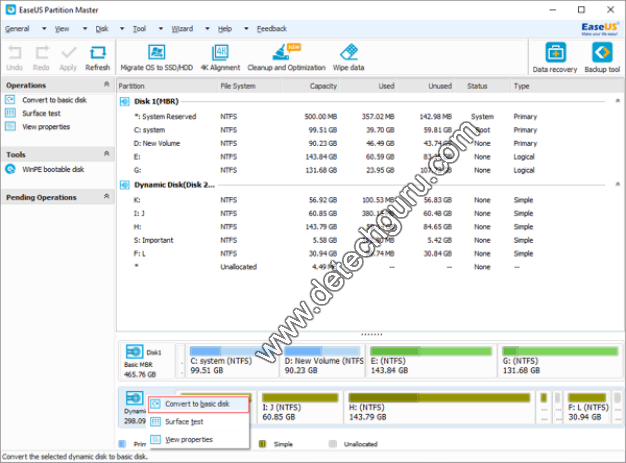Open the View menu dropdown arrow

(x=85, y=29)
